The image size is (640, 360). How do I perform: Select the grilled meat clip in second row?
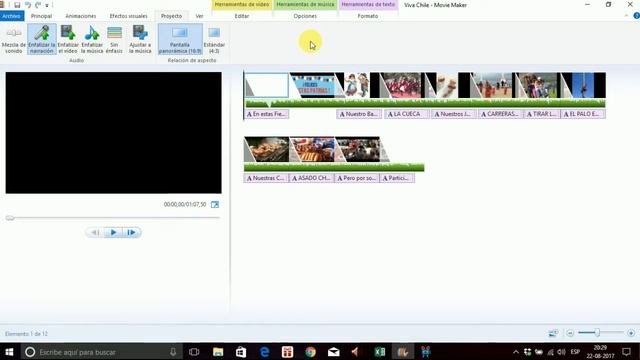[267, 149]
